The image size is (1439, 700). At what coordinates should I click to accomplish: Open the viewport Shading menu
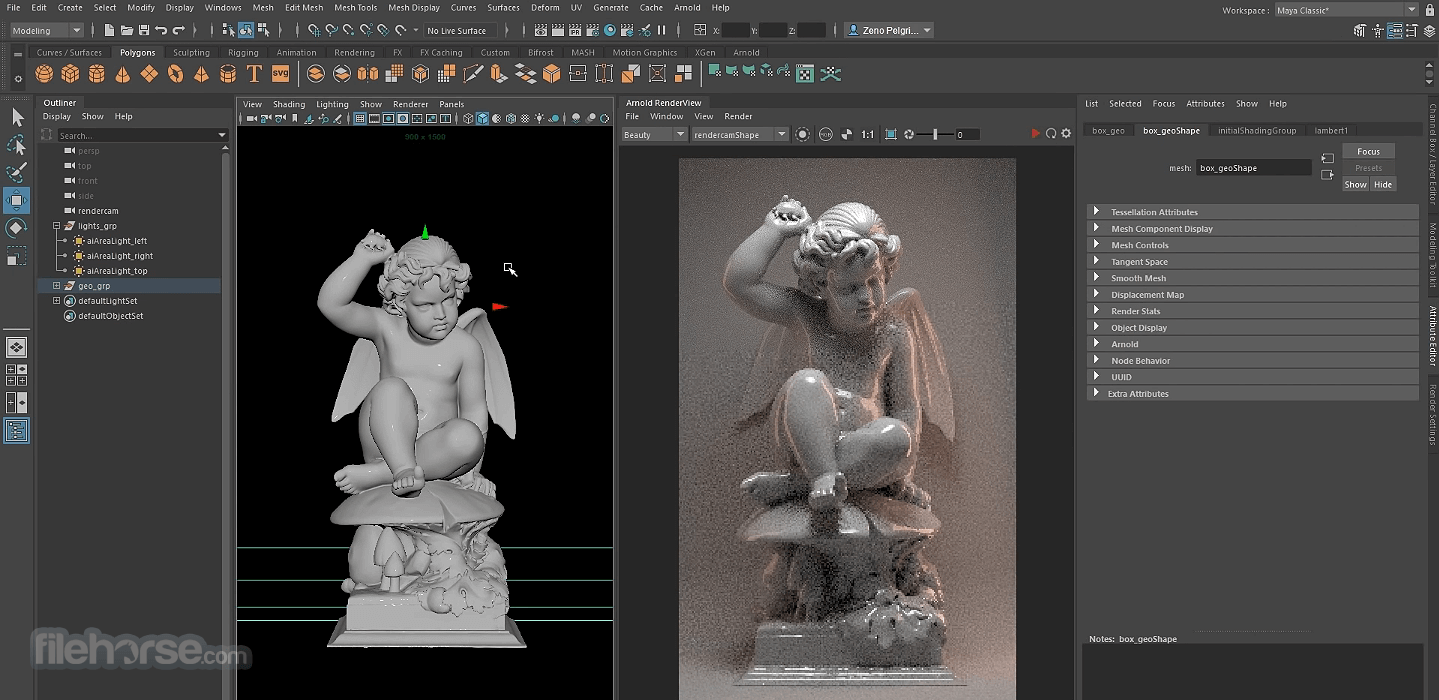point(289,104)
